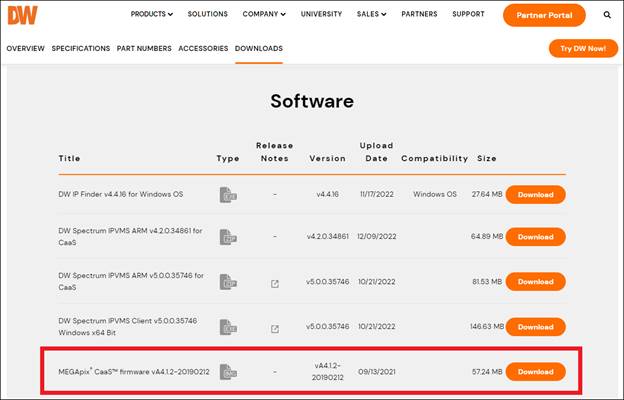Download Spectrum IPVMS ARM v5.0.0.35746
The image size is (624, 400).
[x=535, y=282]
